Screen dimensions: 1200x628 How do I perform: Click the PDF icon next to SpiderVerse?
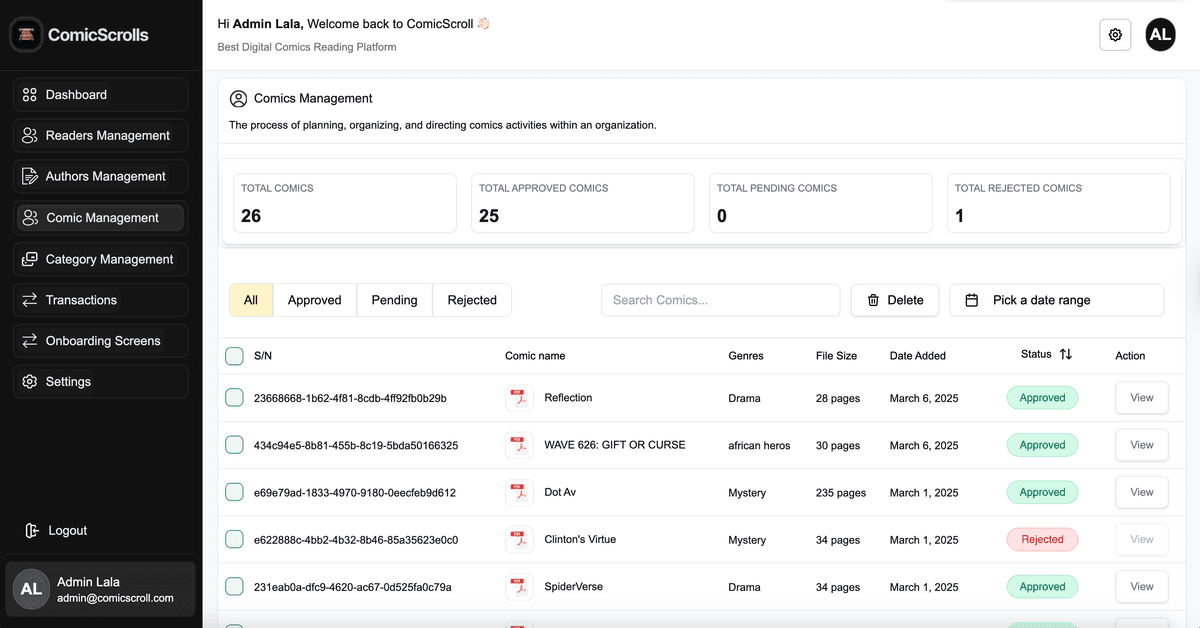point(519,586)
